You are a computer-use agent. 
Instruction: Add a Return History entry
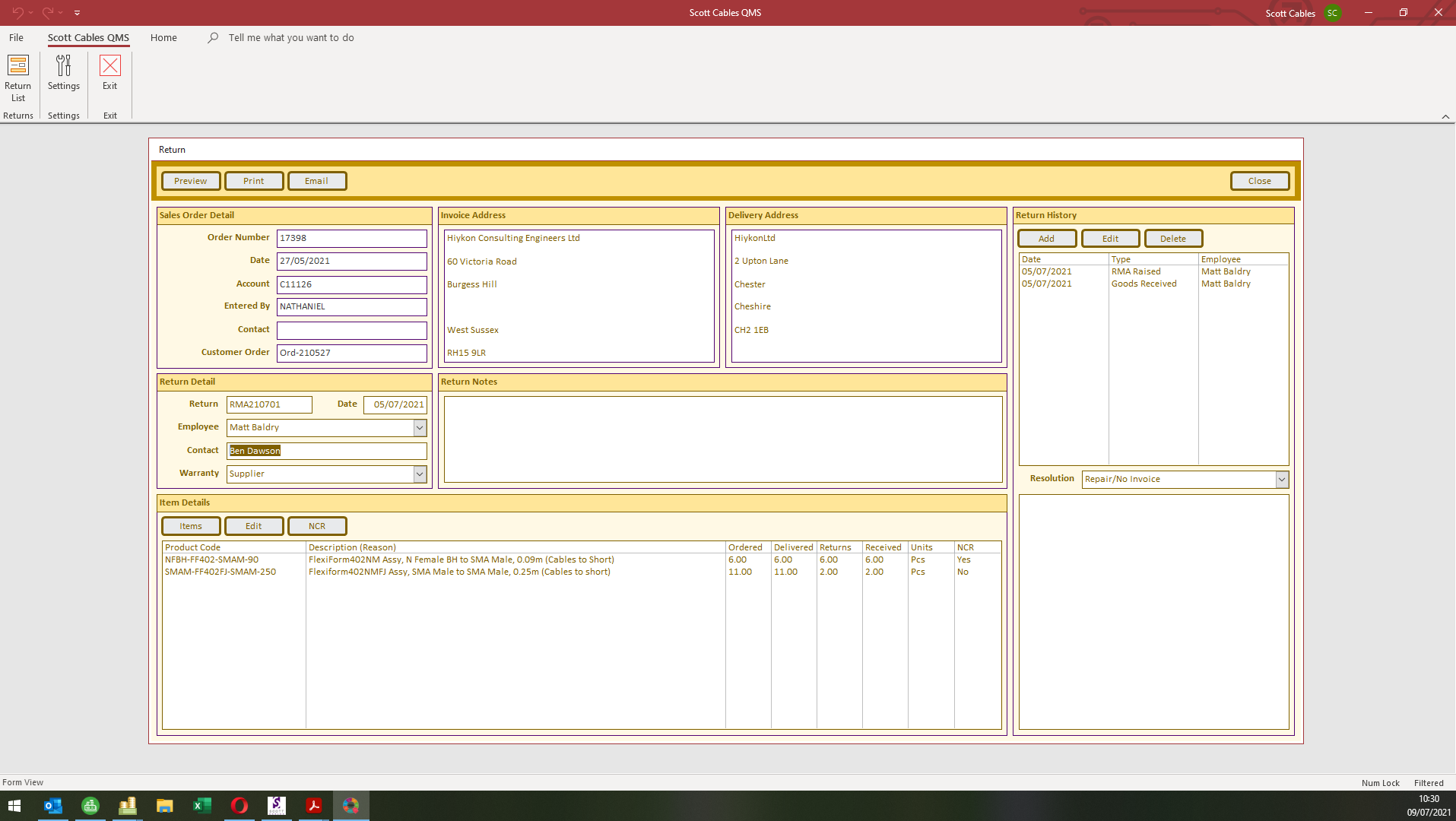(1047, 239)
